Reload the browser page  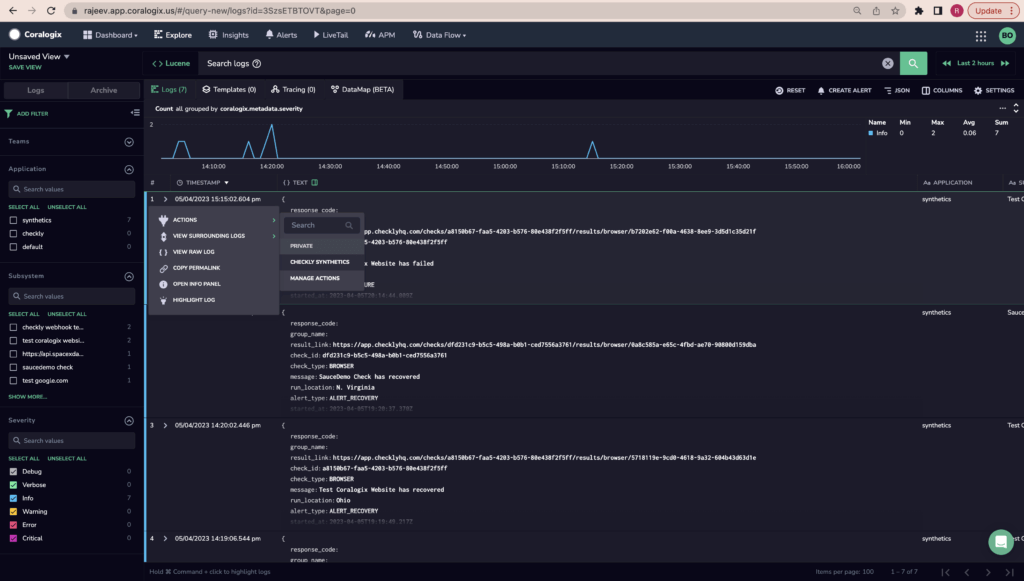(51, 10)
